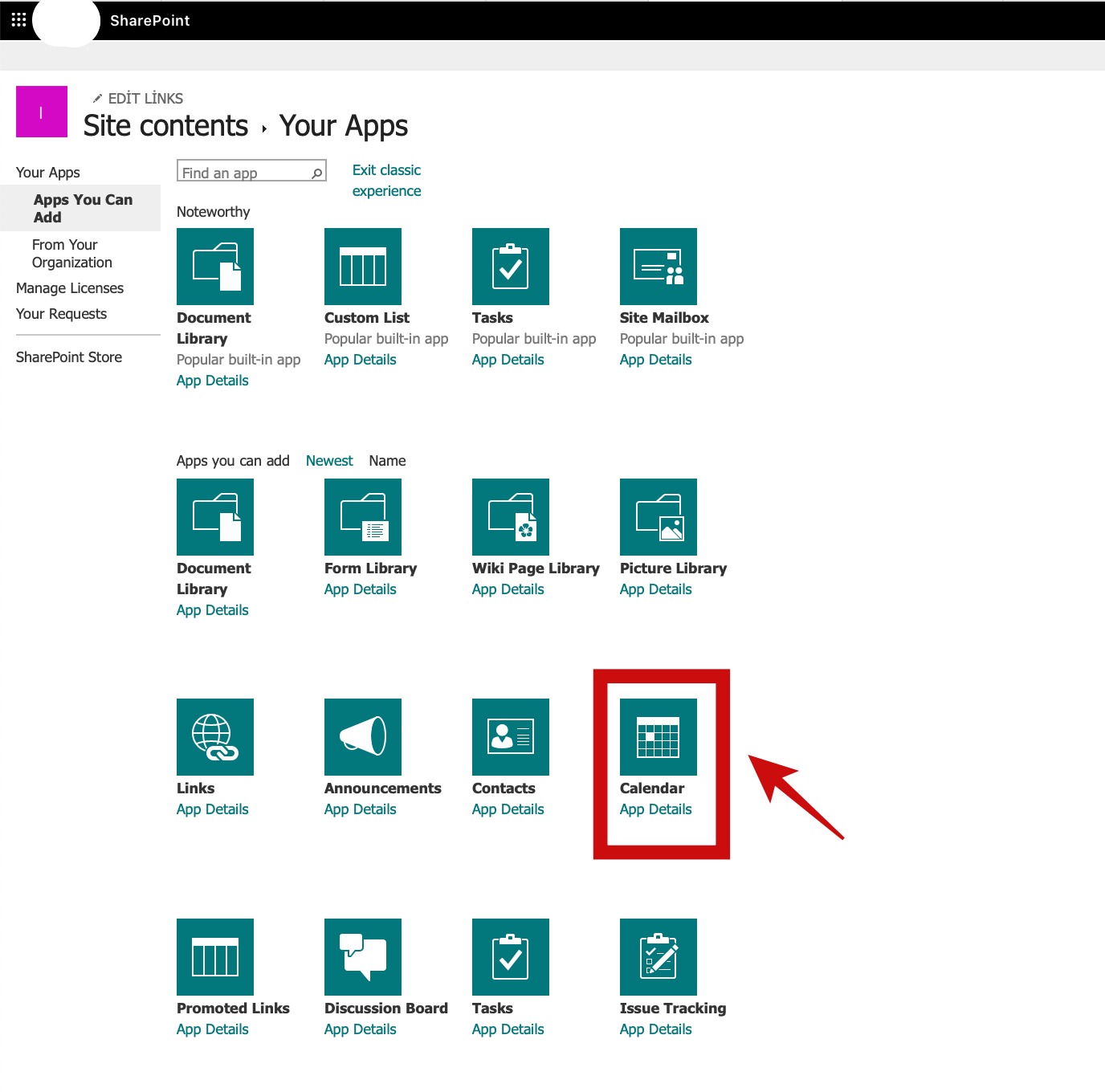Click the Issue Tracking icon
Screen dimensions: 1105x1092
tap(658, 957)
